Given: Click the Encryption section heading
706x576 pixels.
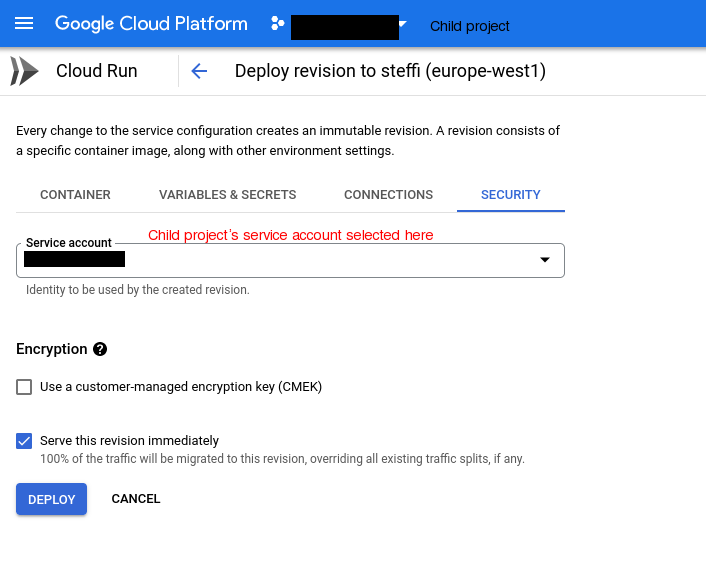Looking at the screenshot, I should click(x=52, y=349).
